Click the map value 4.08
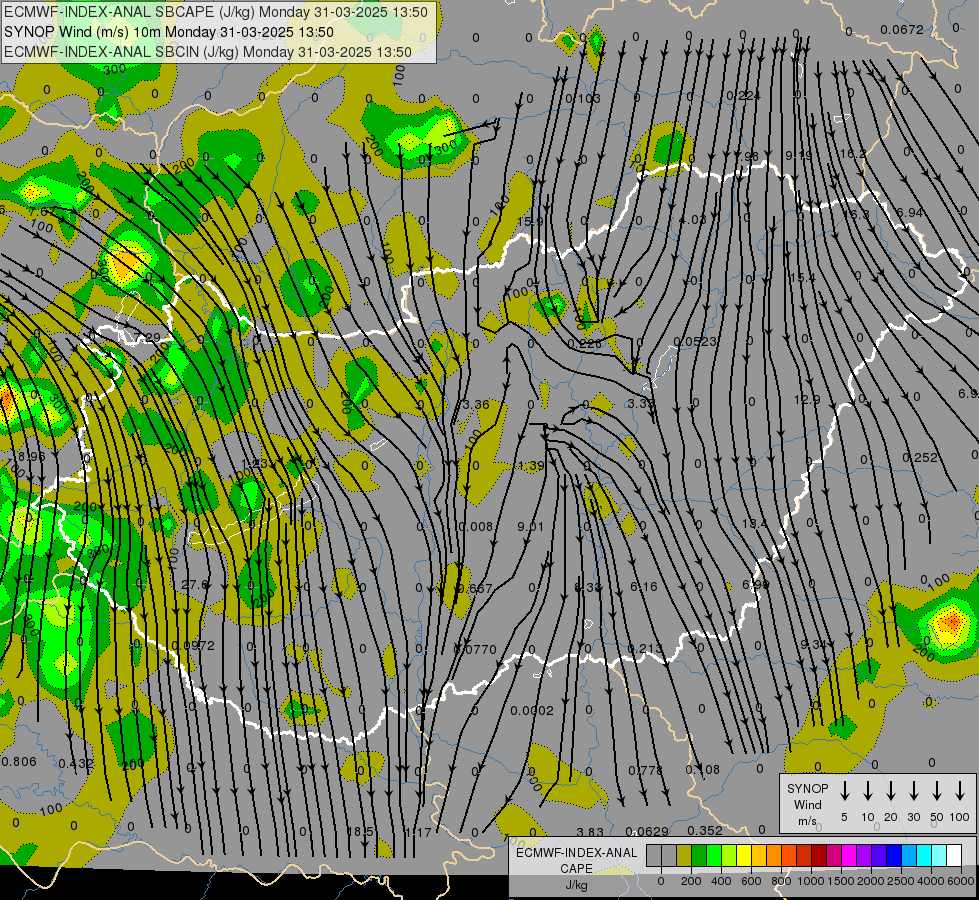The image size is (979, 900). click(x=692, y=220)
